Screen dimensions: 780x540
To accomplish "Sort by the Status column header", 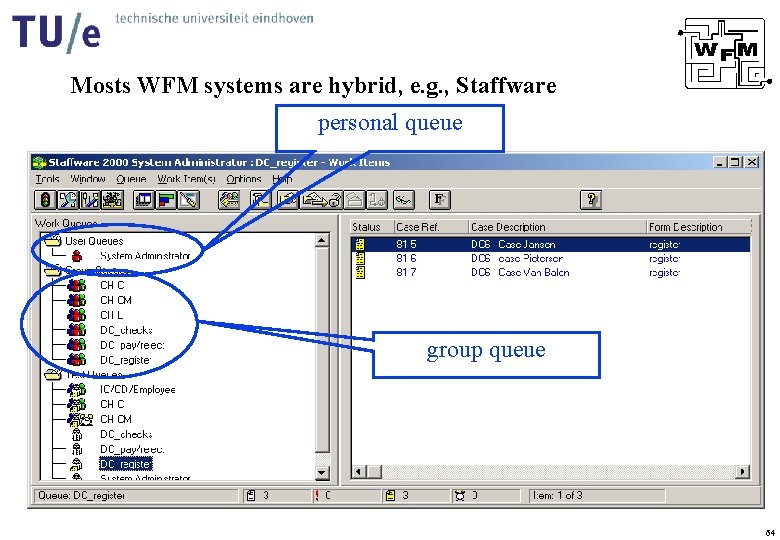I will tap(372, 227).
